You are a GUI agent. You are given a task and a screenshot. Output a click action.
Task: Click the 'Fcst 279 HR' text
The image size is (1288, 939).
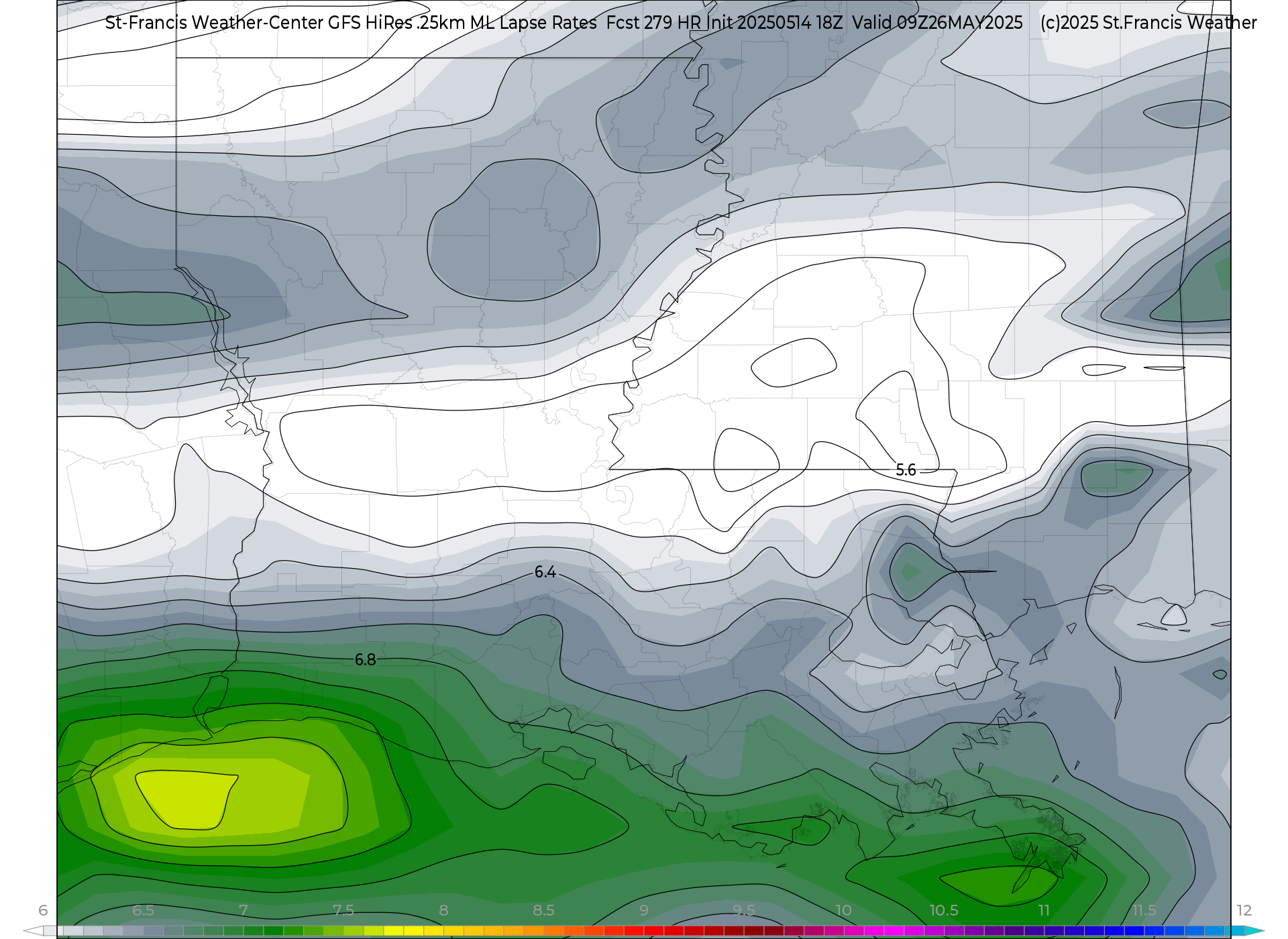click(653, 23)
